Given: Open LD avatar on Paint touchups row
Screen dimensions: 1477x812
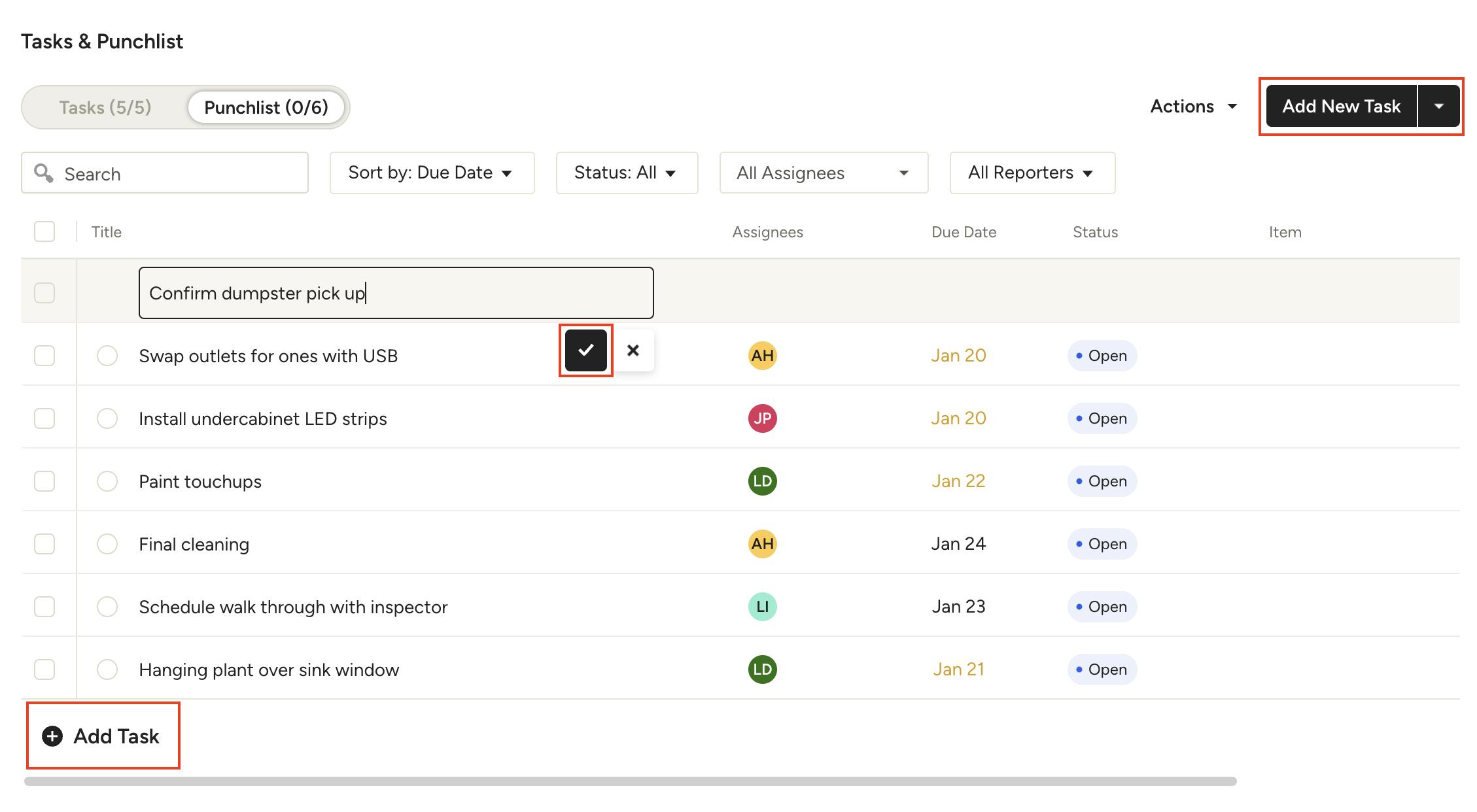Looking at the screenshot, I should (x=762, y=481).
